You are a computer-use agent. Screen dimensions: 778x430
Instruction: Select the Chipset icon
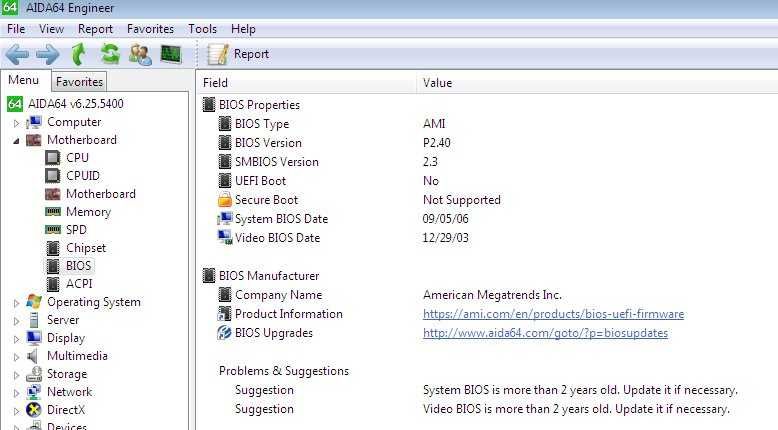(x=53, y=248)
